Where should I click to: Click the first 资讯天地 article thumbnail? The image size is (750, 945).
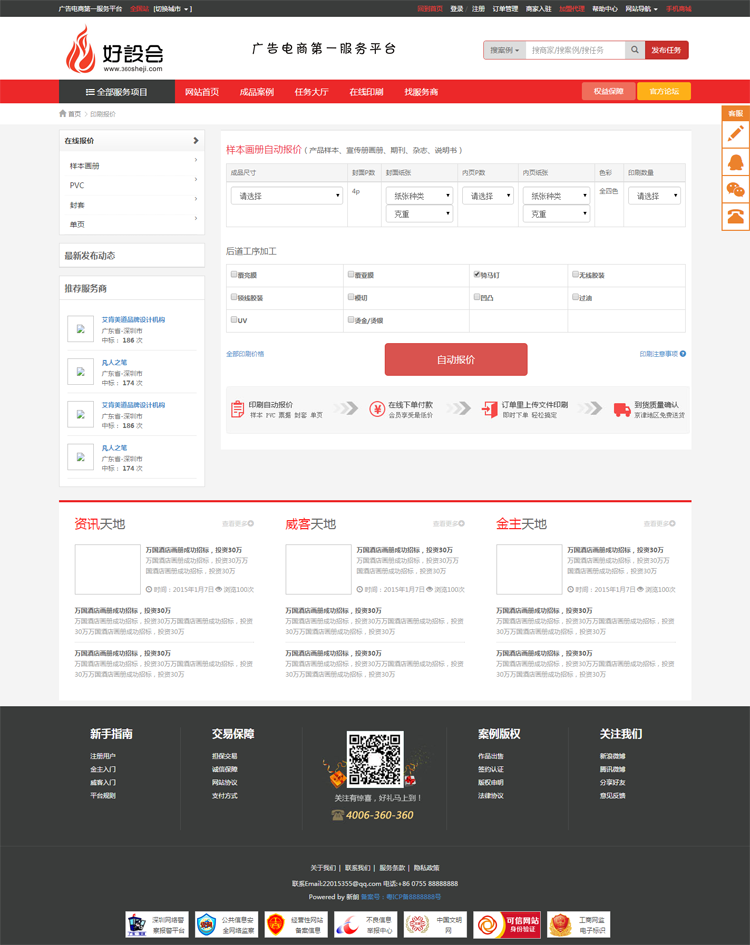(107, 570)
